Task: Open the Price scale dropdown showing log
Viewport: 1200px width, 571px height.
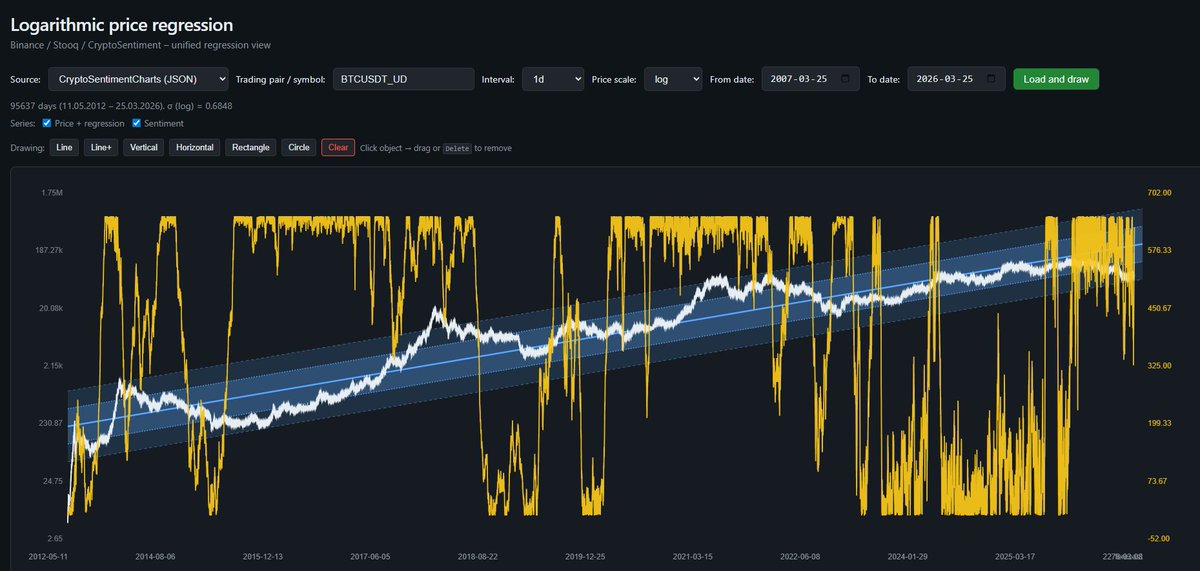Action: [x=673, y=79]
